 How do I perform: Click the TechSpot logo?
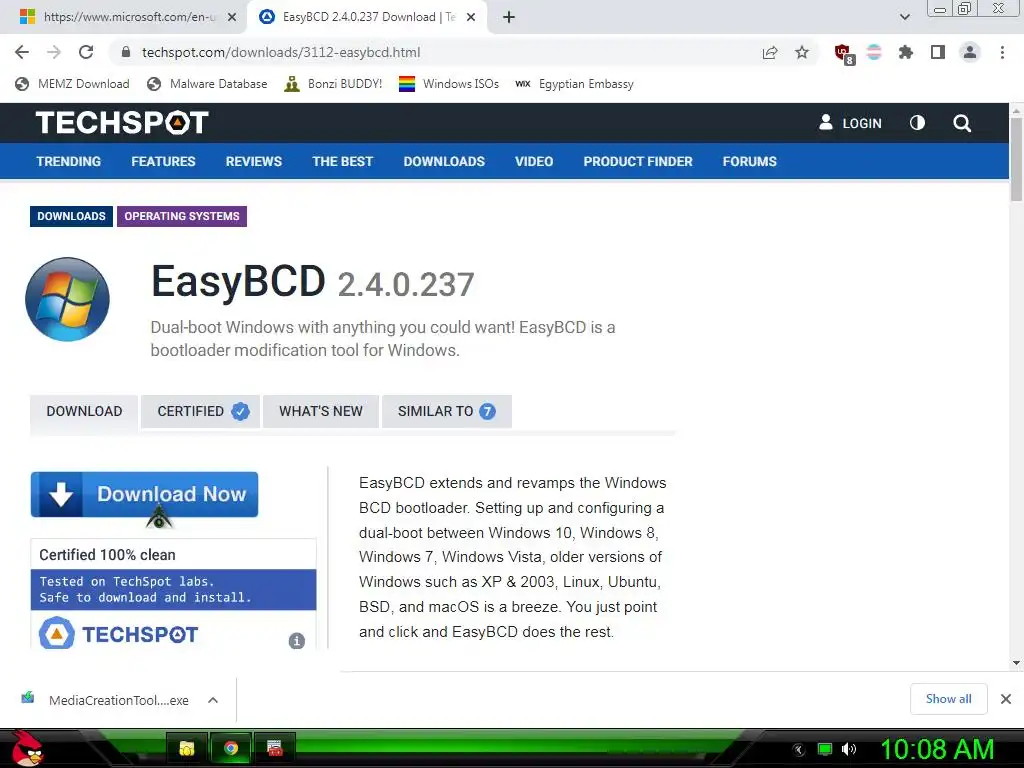coord(122,123)
